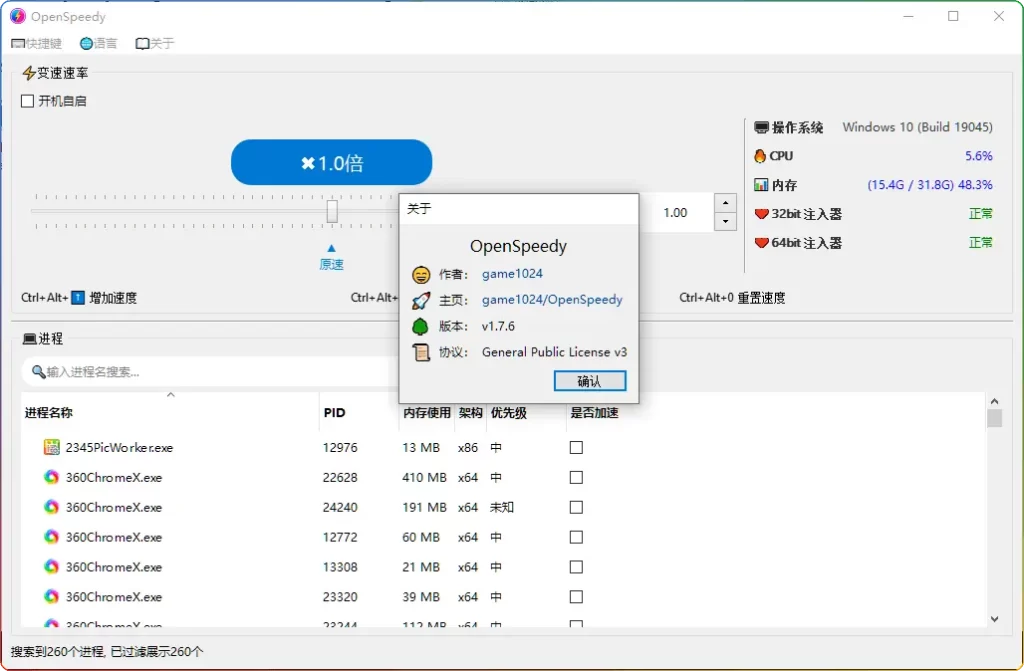Enable acceleration for 2345PicWorker.exe

pyautogui.click(x=576, y=448)
